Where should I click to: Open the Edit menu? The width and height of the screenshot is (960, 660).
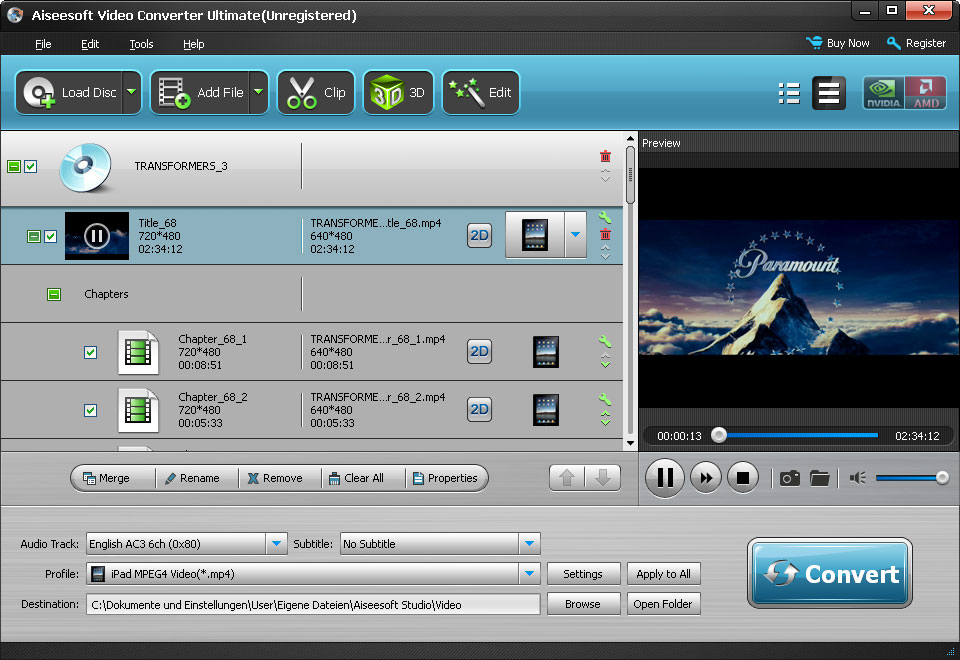(90, 44)
